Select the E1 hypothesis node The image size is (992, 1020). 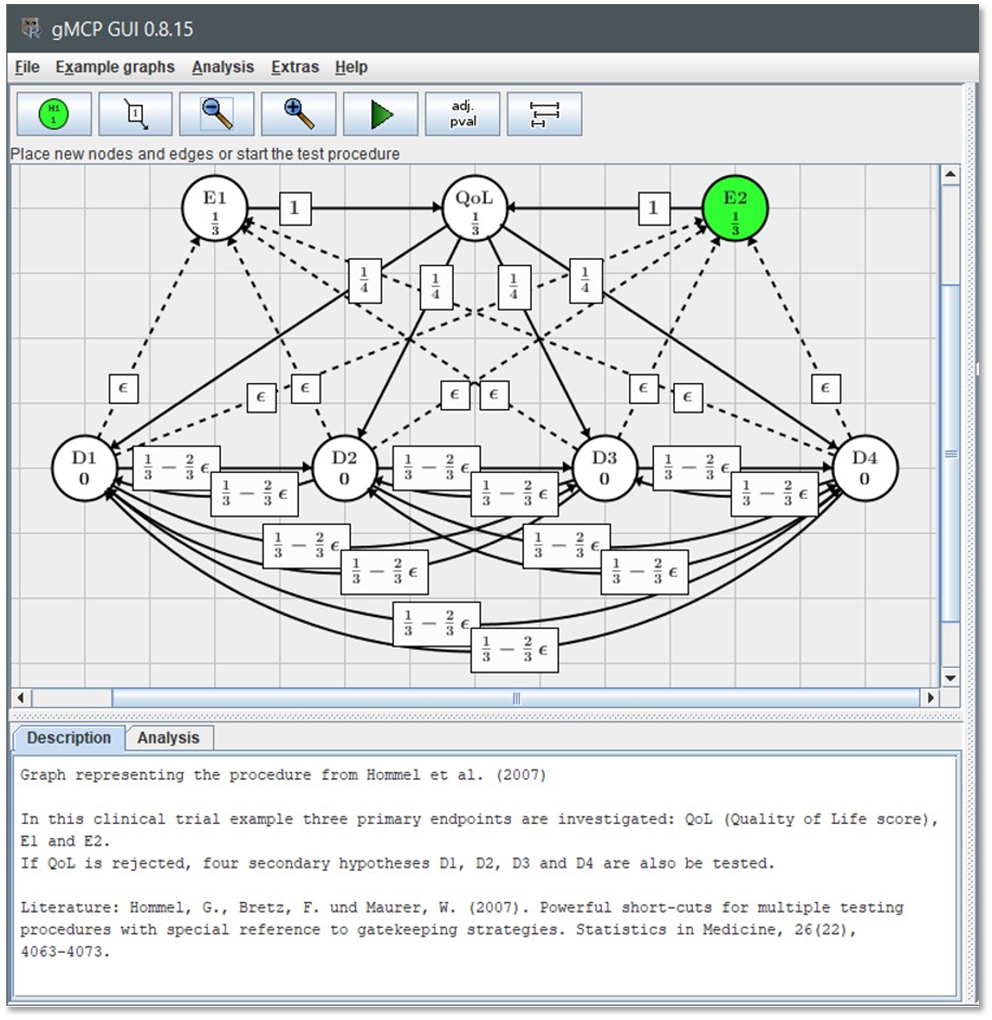(x=215, y=208)
